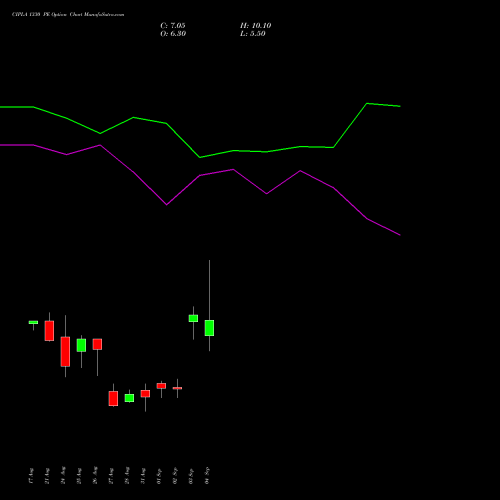The height and width of the screenshot is (500, 500).
Task: Click the '31 Aug' date label
Action: 143,476
